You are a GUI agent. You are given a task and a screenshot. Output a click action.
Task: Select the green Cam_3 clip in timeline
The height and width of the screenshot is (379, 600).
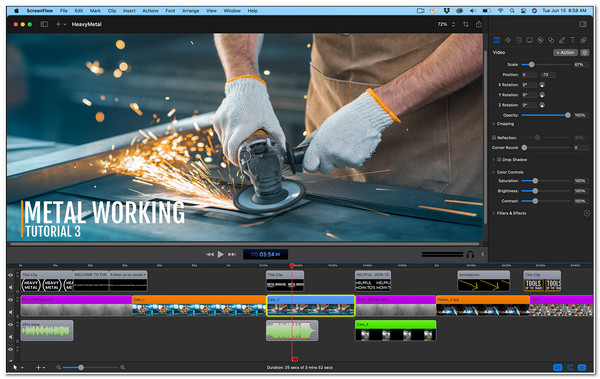[x=396, y=330]
